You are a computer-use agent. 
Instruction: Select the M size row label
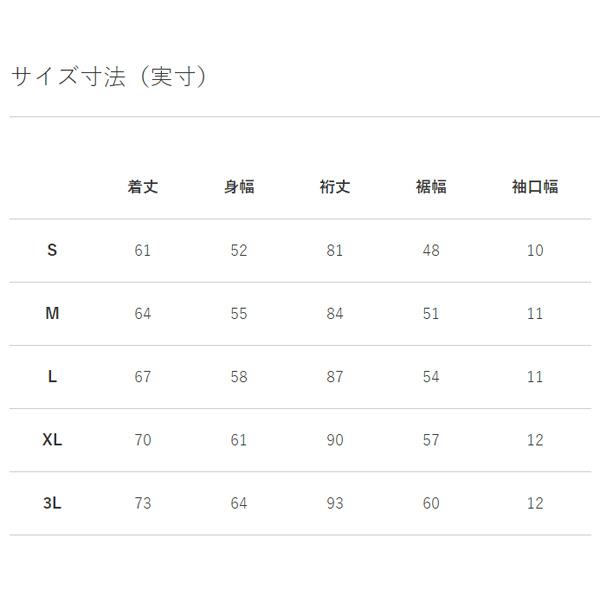[52, 313]
